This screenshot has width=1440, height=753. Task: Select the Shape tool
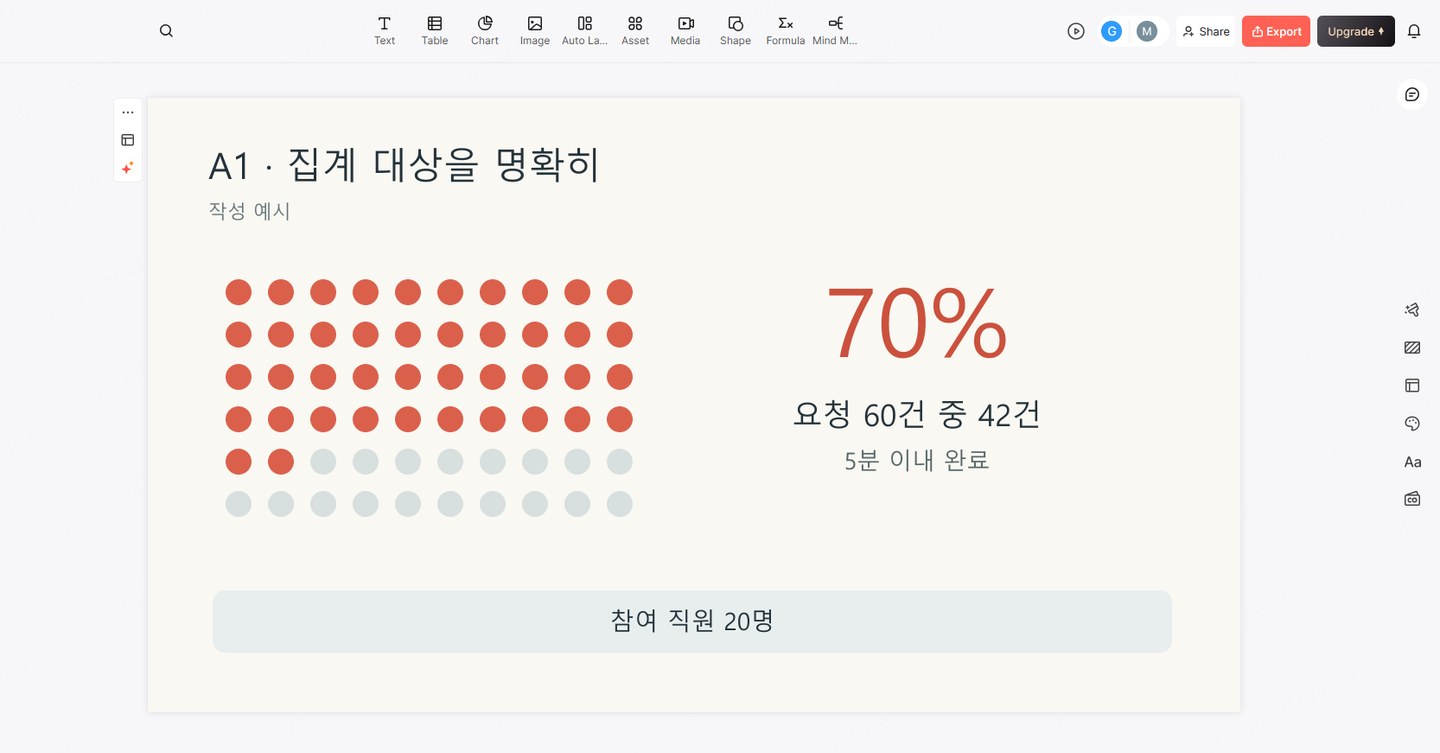tap(735, 31)
